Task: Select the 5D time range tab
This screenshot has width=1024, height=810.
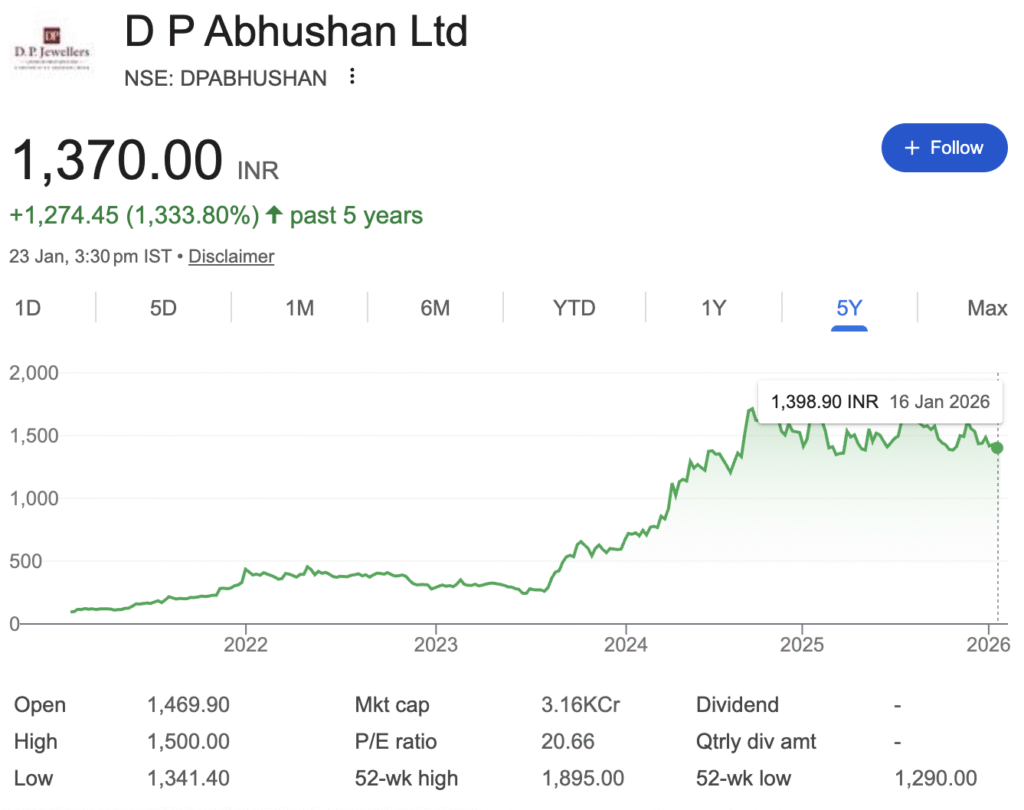Action: click(163, 308)
